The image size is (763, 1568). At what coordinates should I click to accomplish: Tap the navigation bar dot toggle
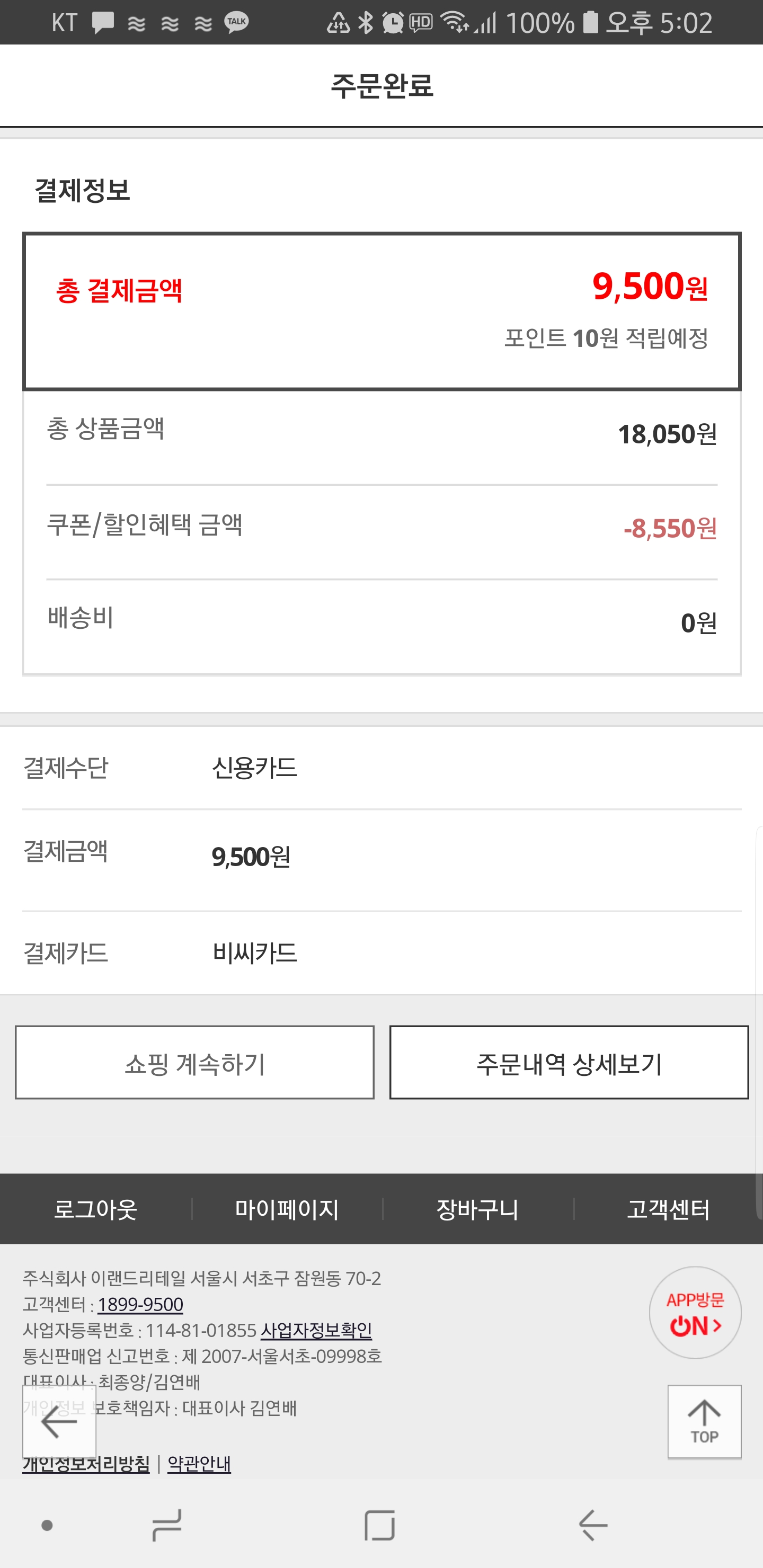47,1526
